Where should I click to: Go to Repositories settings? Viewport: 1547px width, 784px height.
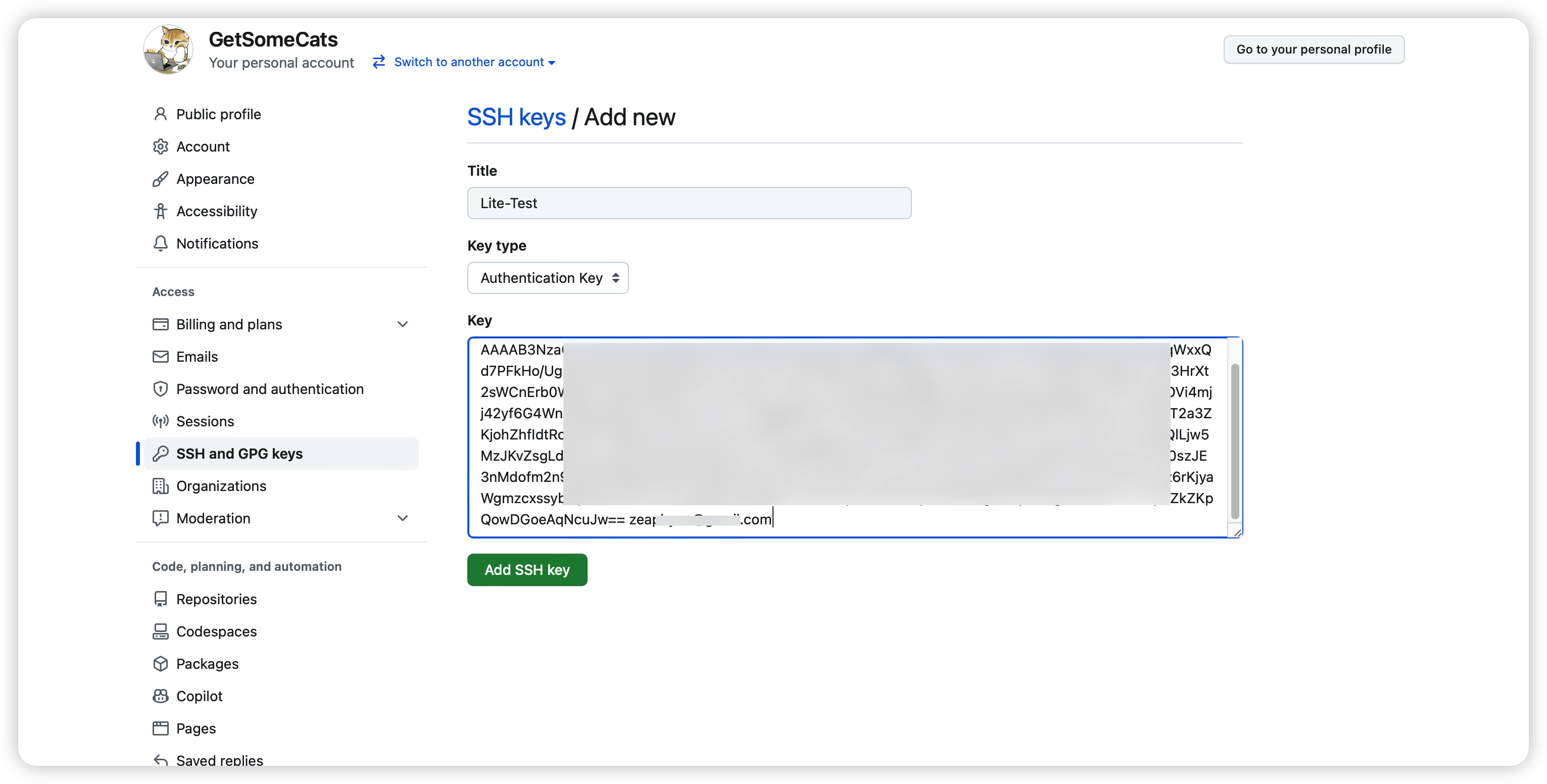[x=216, y=599]
